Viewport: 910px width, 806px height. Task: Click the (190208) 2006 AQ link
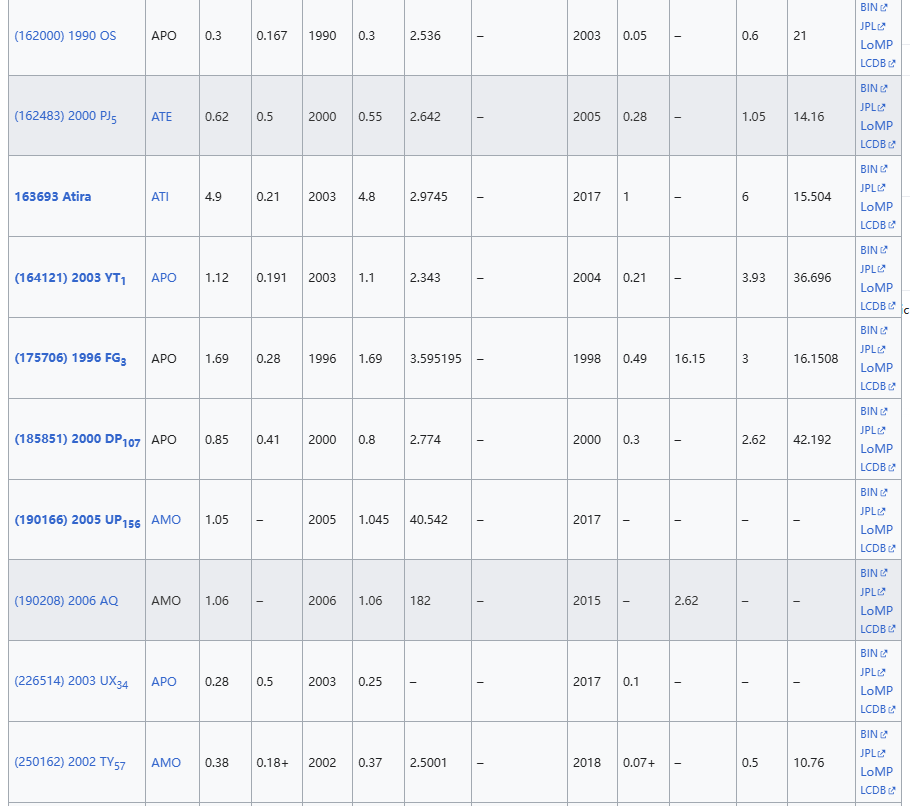click(66, 601)
